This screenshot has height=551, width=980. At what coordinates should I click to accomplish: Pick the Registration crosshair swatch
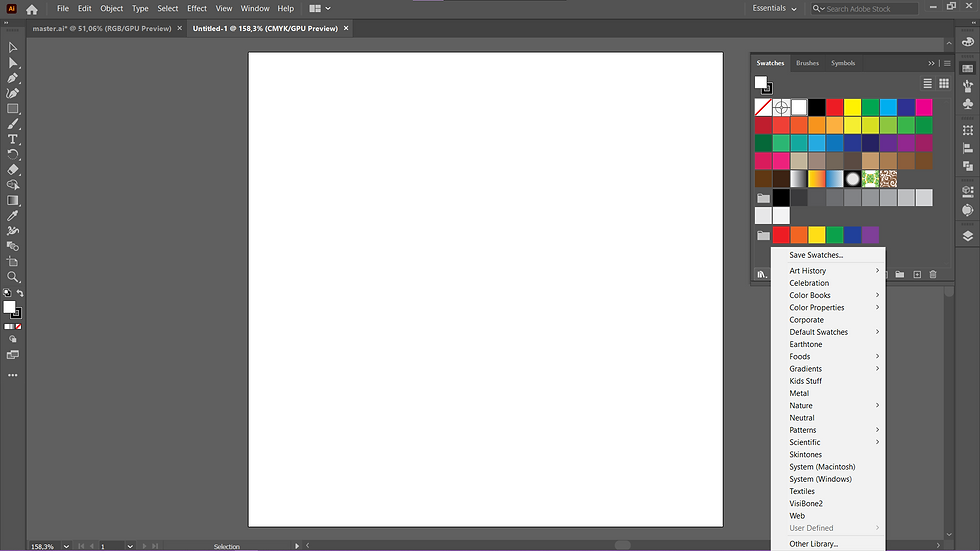(x=781, y=107)
